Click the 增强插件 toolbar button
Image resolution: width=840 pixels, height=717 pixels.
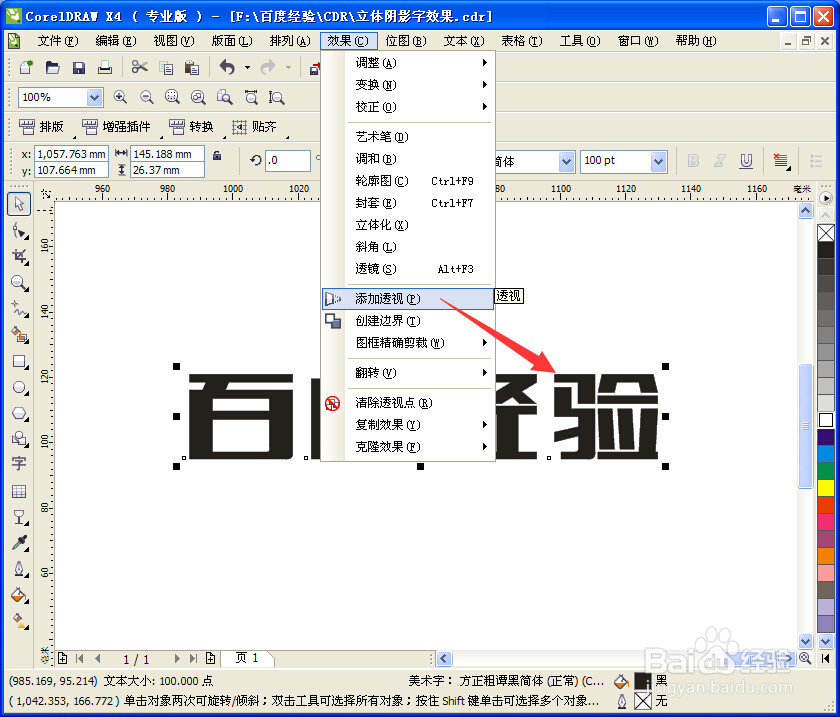tap(116, 127)
